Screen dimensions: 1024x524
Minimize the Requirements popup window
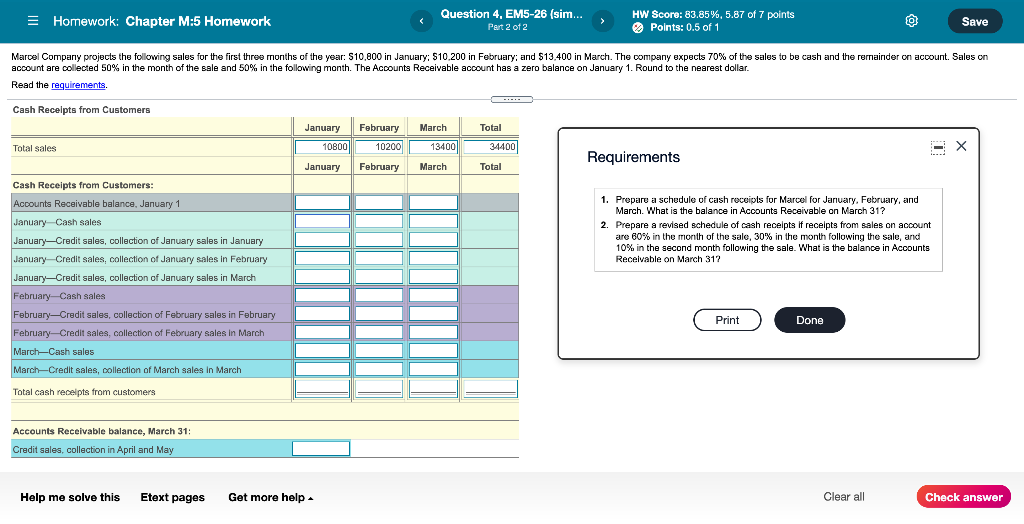coord(938,148)
